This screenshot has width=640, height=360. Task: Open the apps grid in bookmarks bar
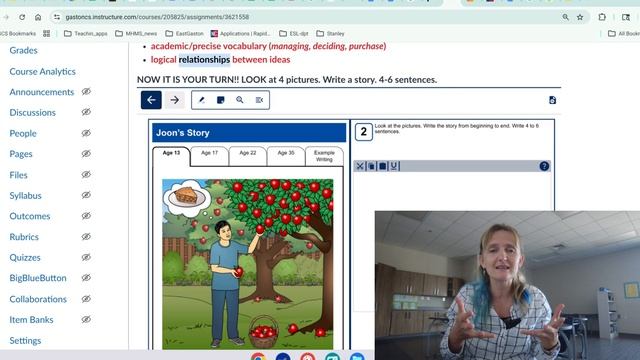47,33
